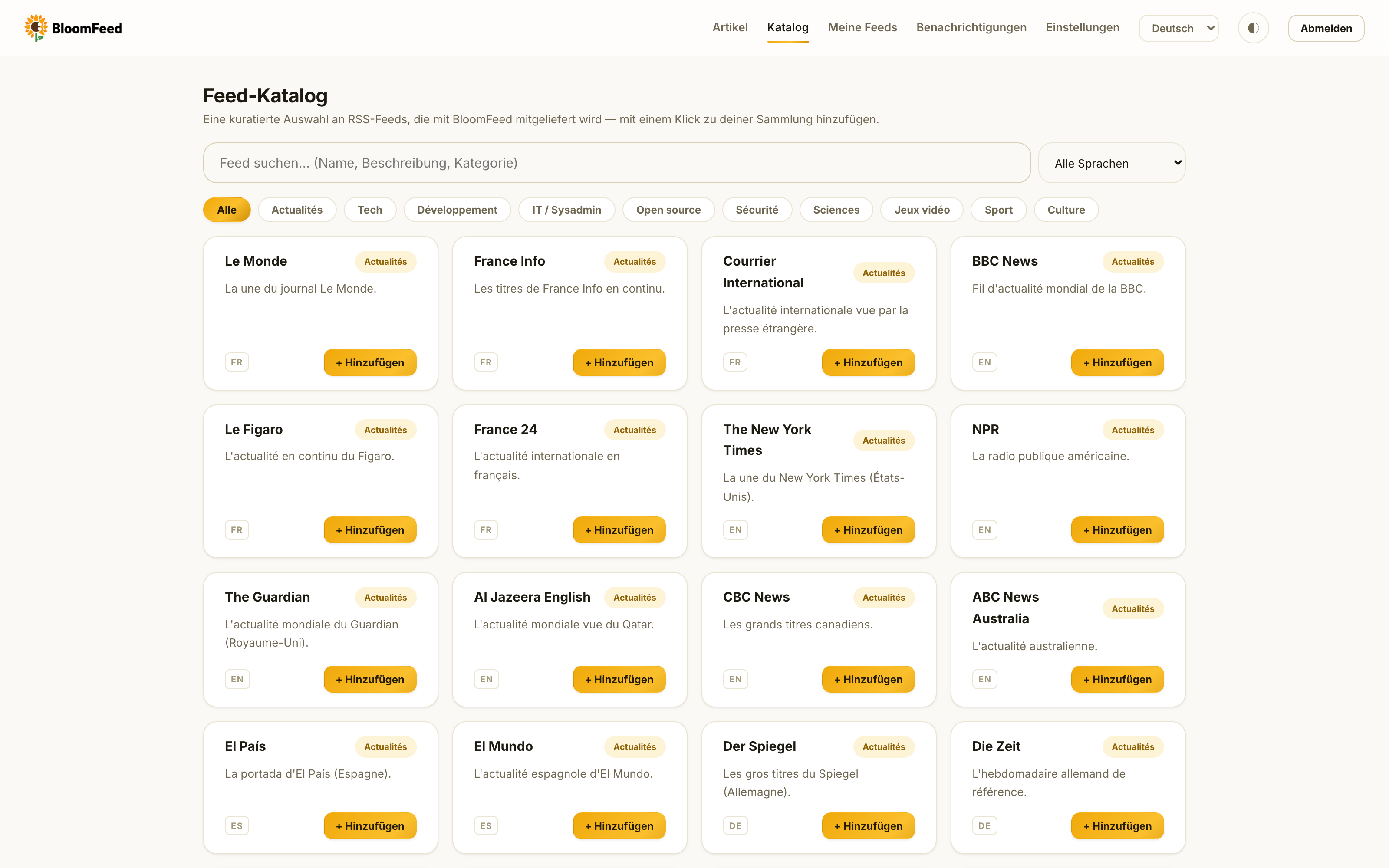
Task: Add the El País feed
Action: coord(370,825)
